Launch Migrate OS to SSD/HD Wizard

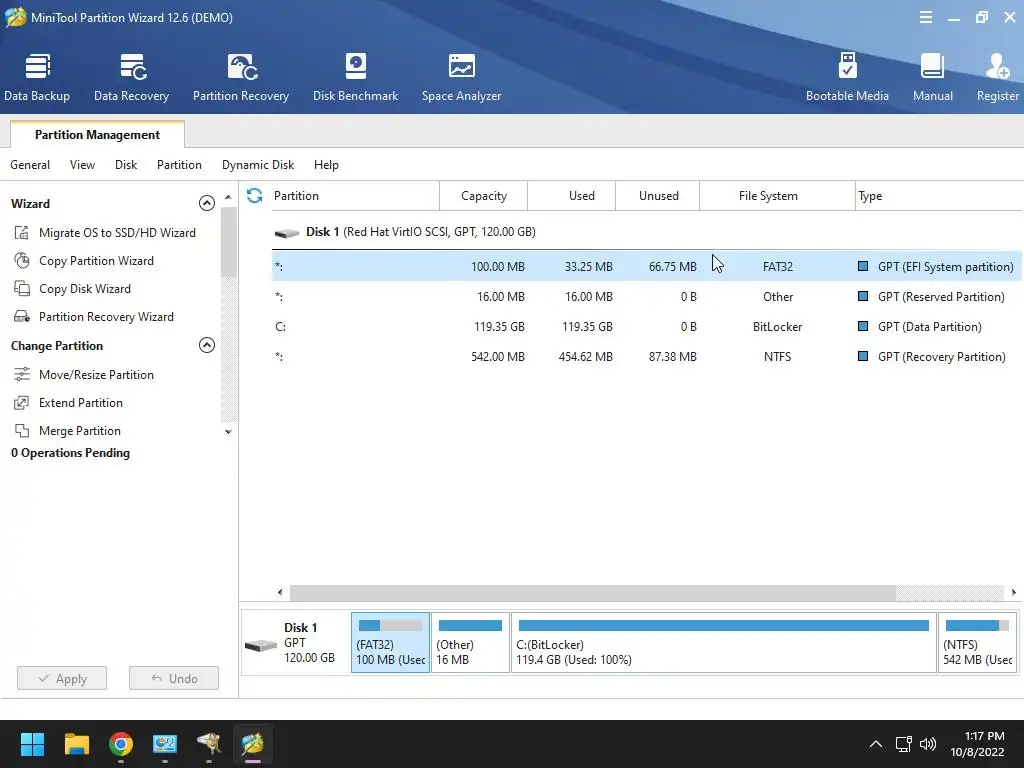[117, 232]
